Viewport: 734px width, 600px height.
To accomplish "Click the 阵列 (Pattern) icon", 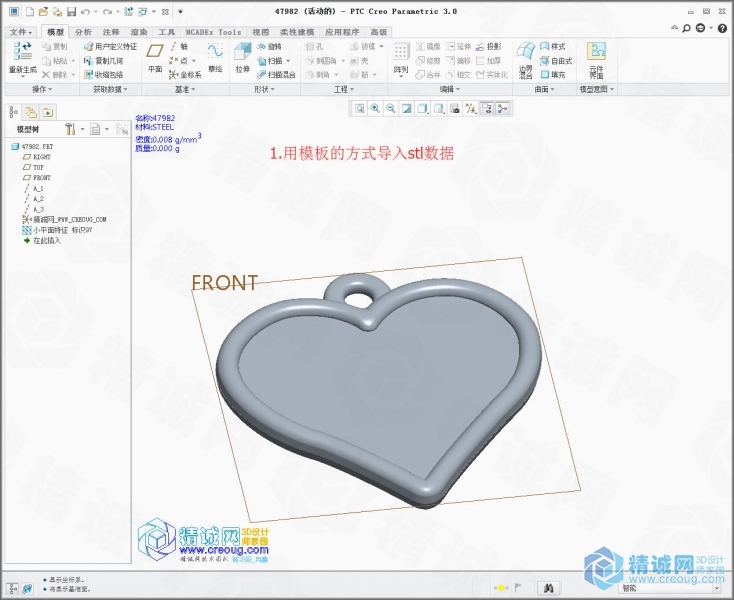I will tap(401, 58).
